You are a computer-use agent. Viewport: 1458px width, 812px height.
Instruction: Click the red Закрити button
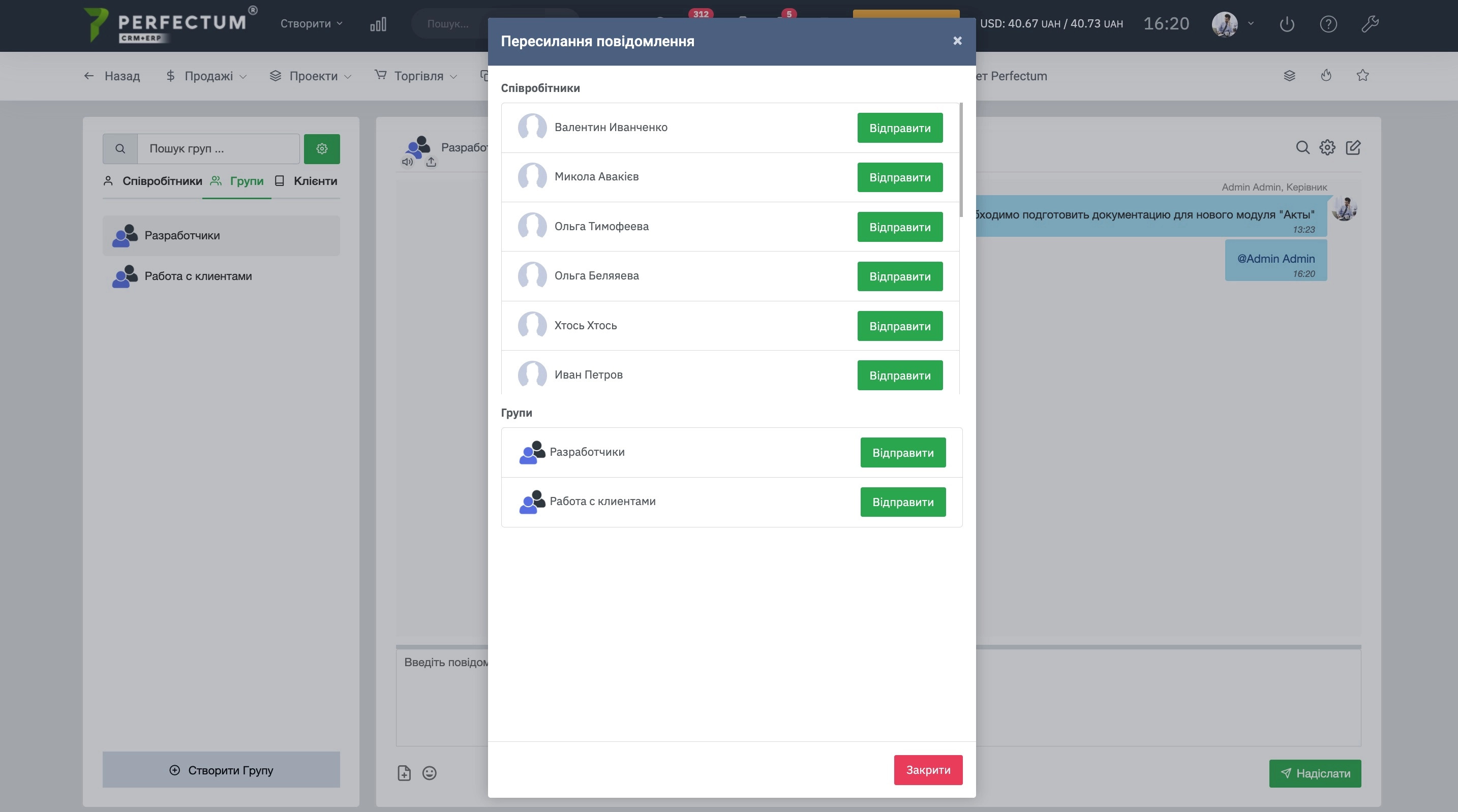pos(928,769)
